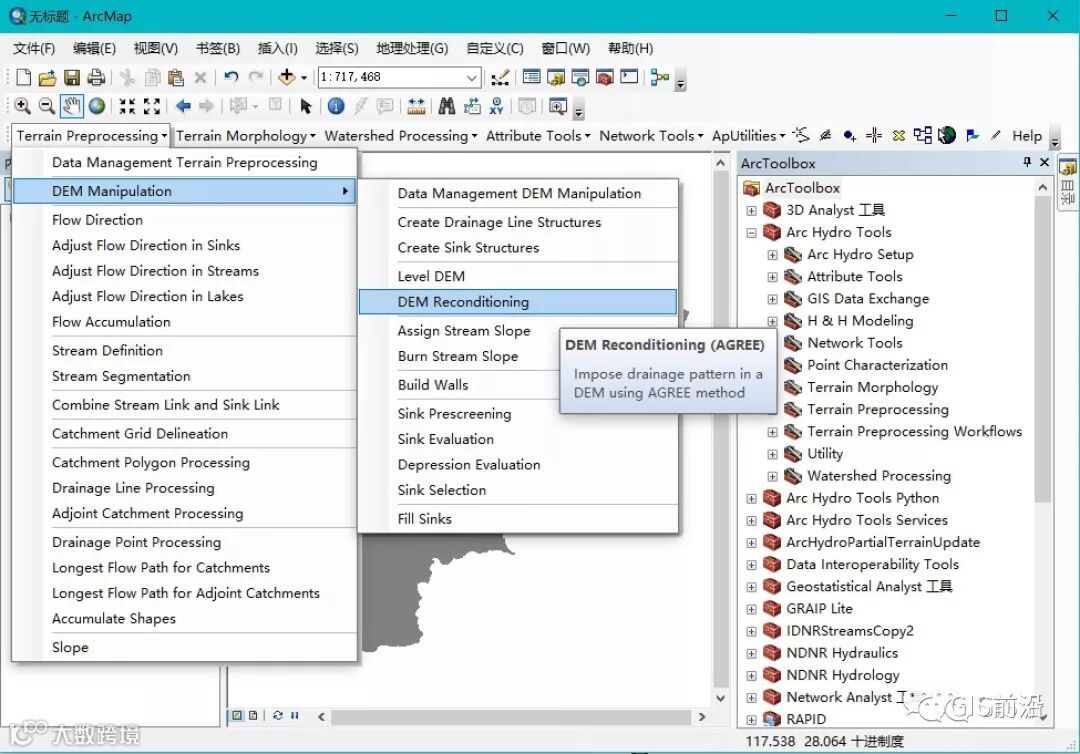Activate the Identify info tool
The image size is (1080, 754).
(336, 106)
